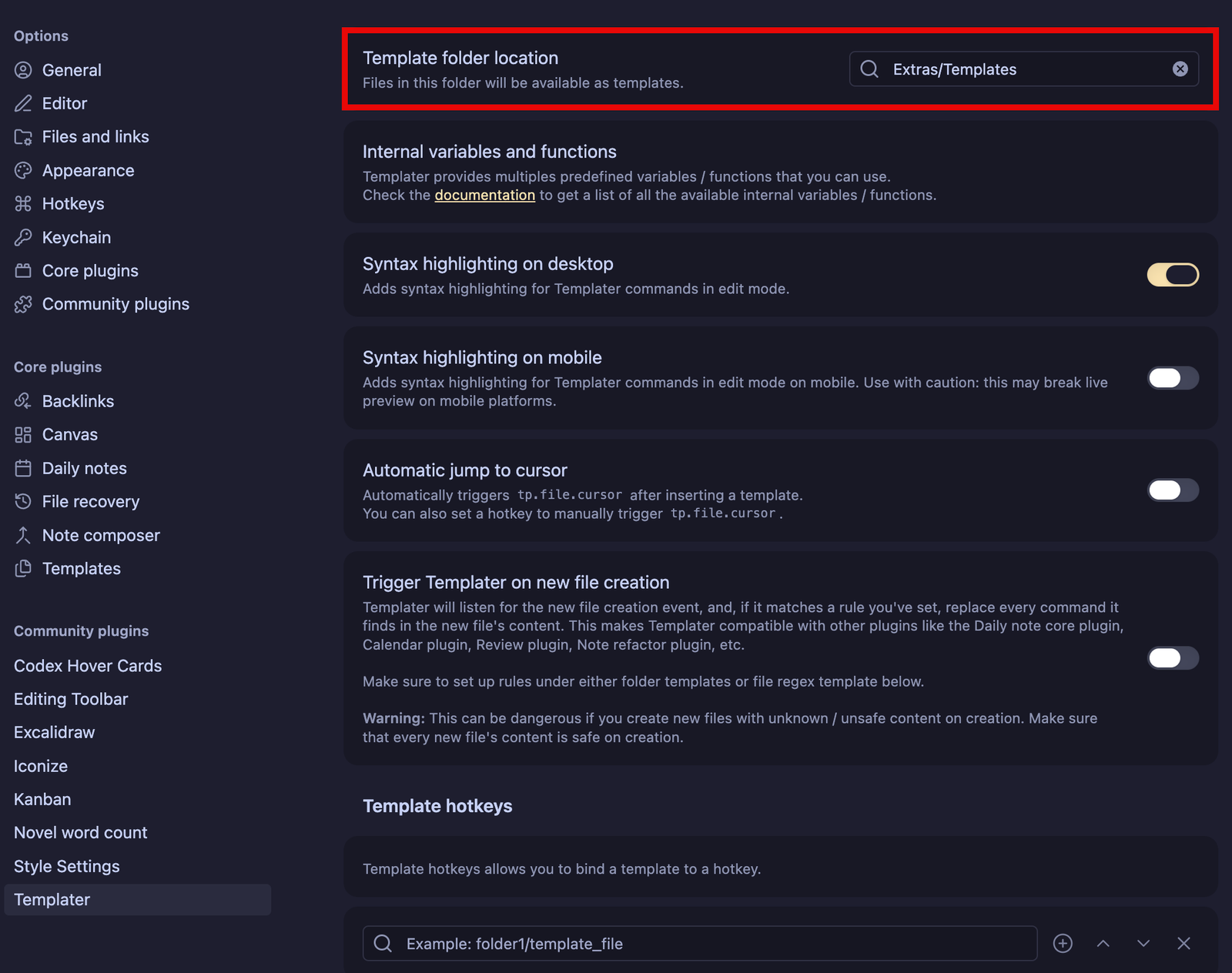
Task: Enable syntax highlighting on mobile
Action: click(1172, 378)
